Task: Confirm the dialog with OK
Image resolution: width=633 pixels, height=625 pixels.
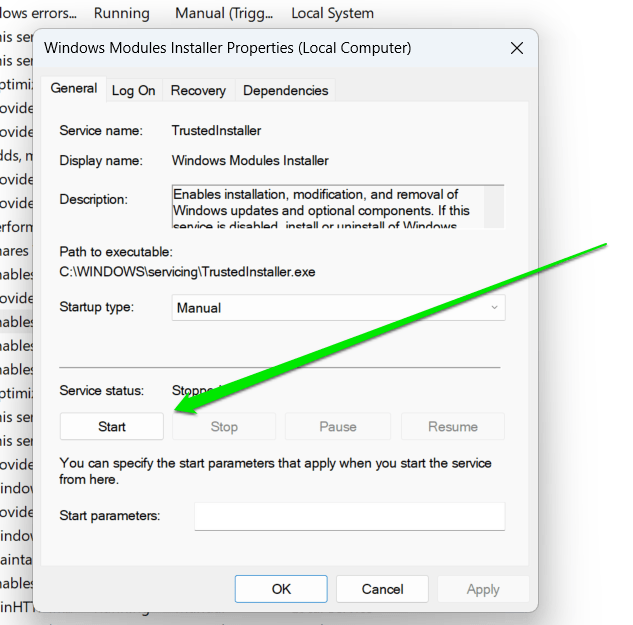Action: (x=281, y=589)
